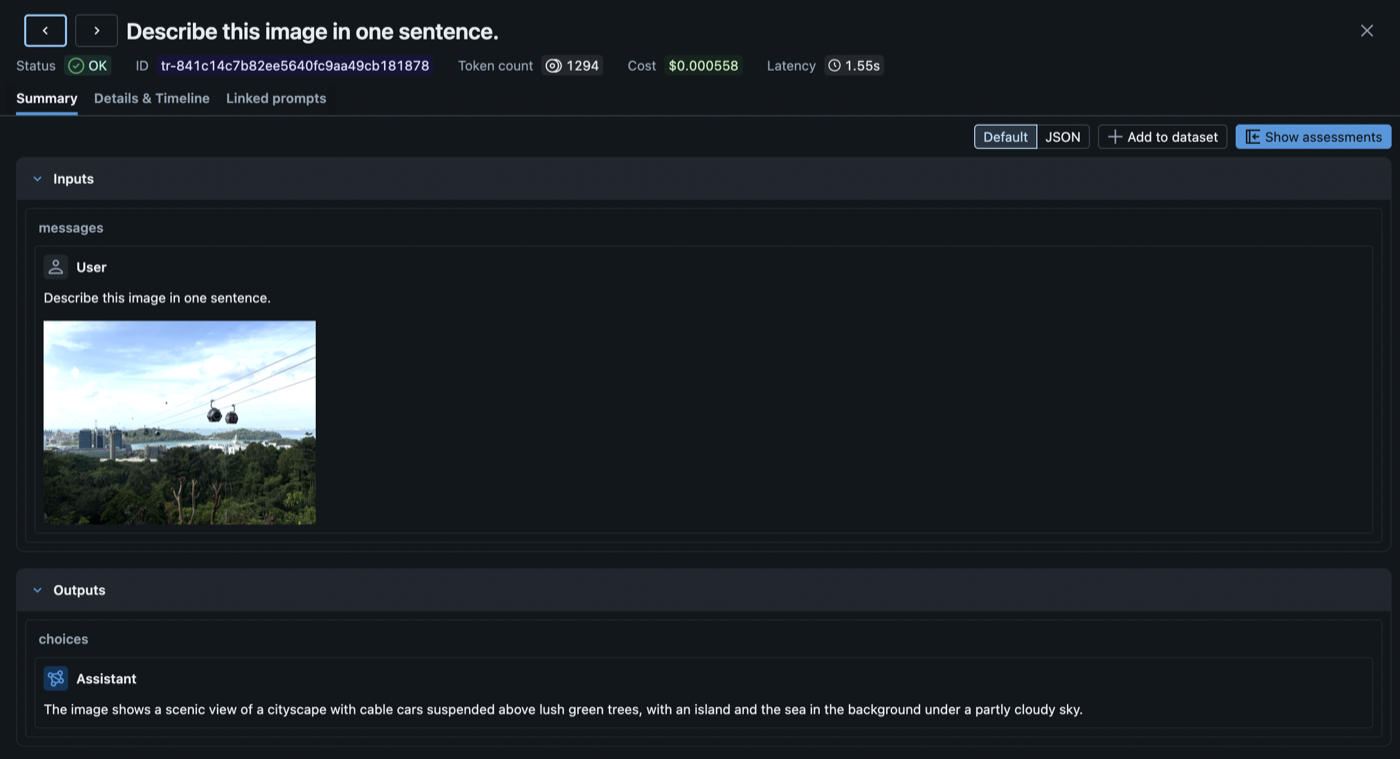Click the green OK status check icon
The height and width of the screenshot is (759, 1400).
point(76,66)
